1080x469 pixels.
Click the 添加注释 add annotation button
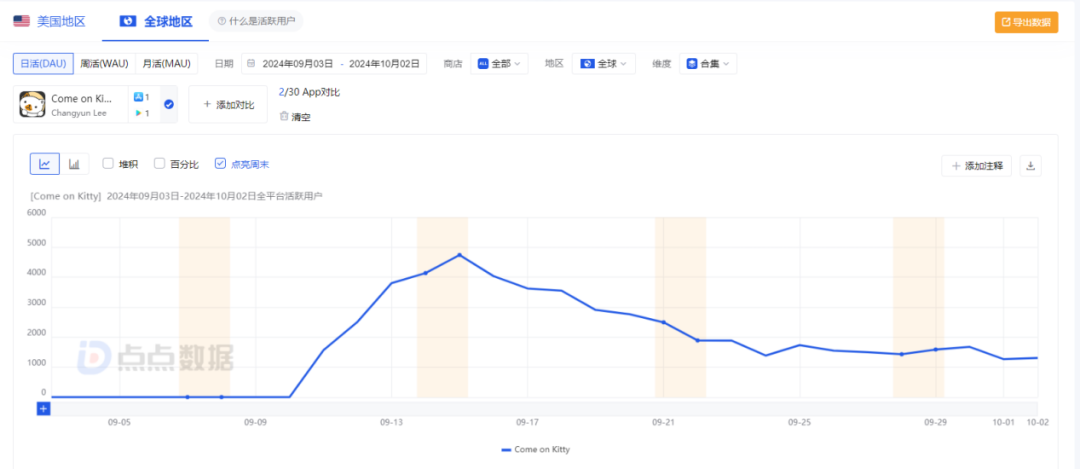[x=977, y=166]
